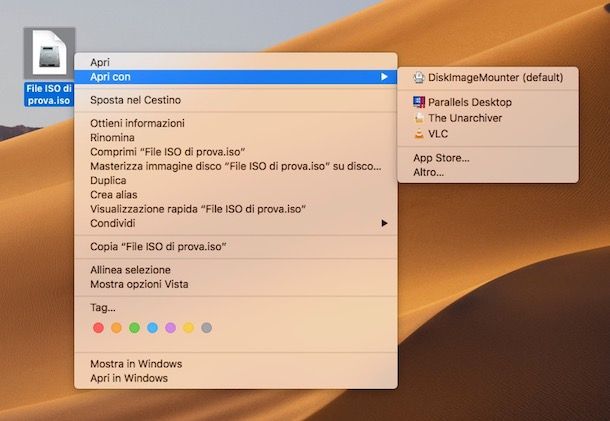Apply the green tag color
This screenshot has width=610, height=421.
[x=135, y=328]
